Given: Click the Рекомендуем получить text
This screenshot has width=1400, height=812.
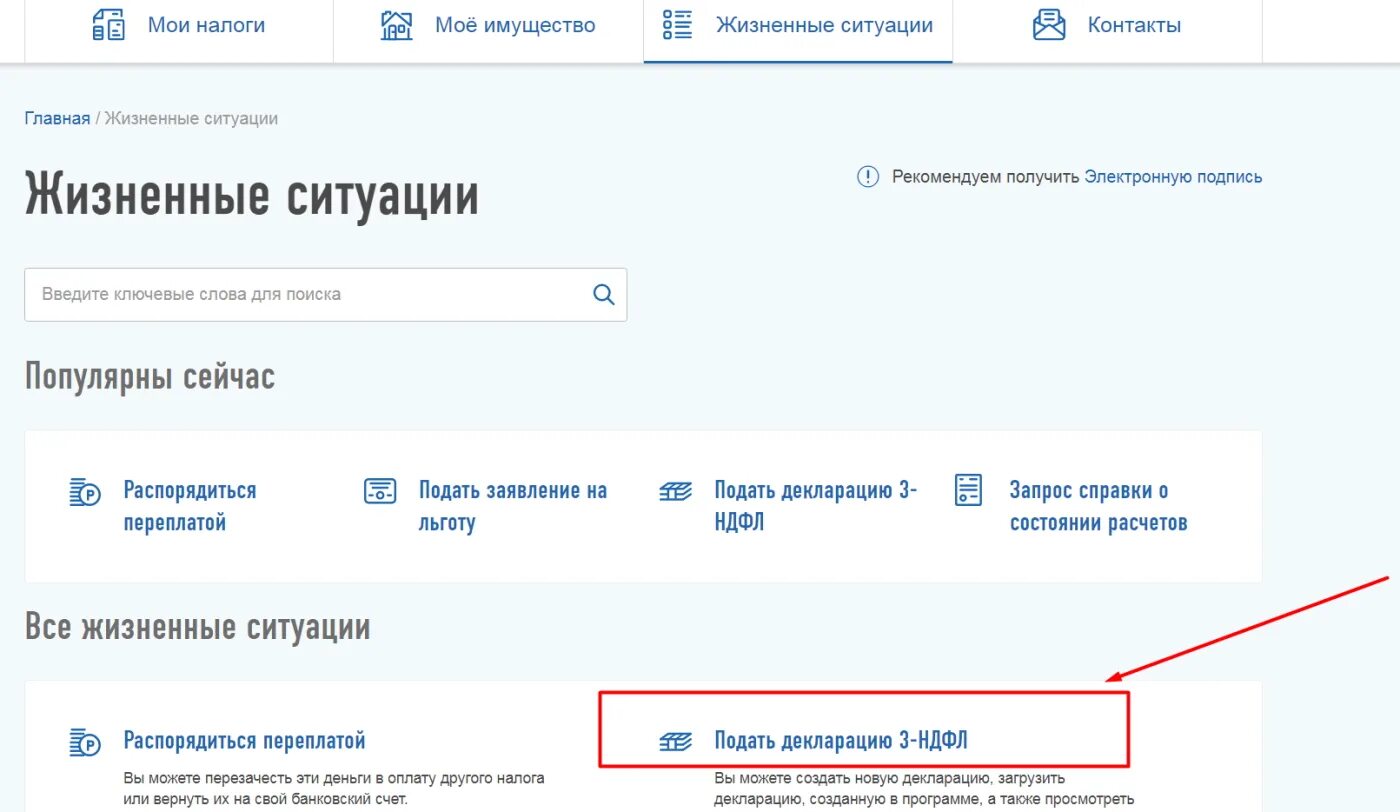Looking at the screenshot, I should [x=986, y=177].
